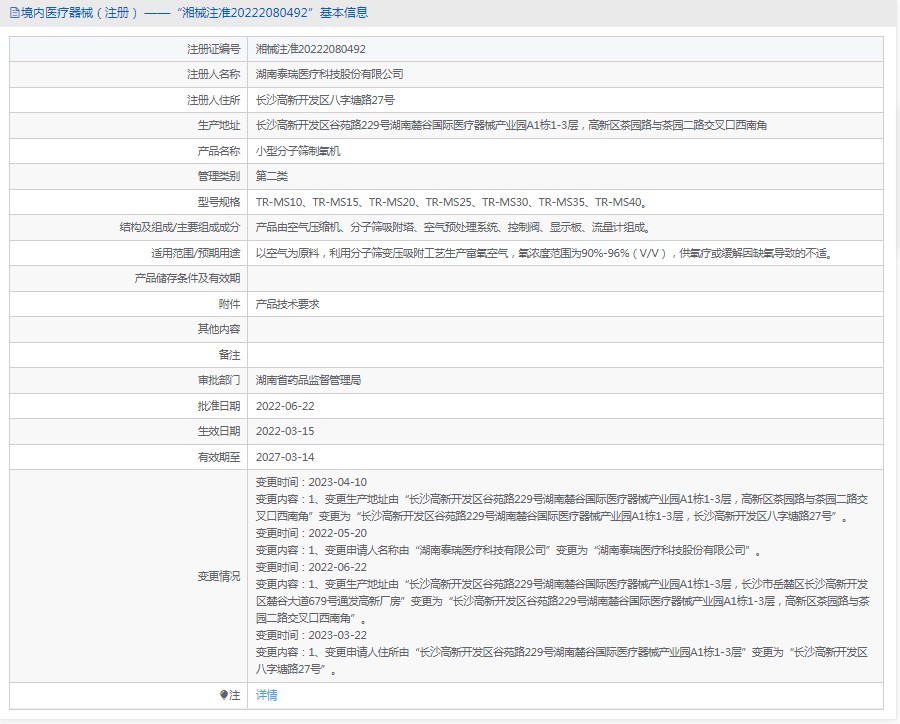Click address value 长沙高新开发区八字塘路27号
The image size is (900, 724).
click(x=325, y=100)
